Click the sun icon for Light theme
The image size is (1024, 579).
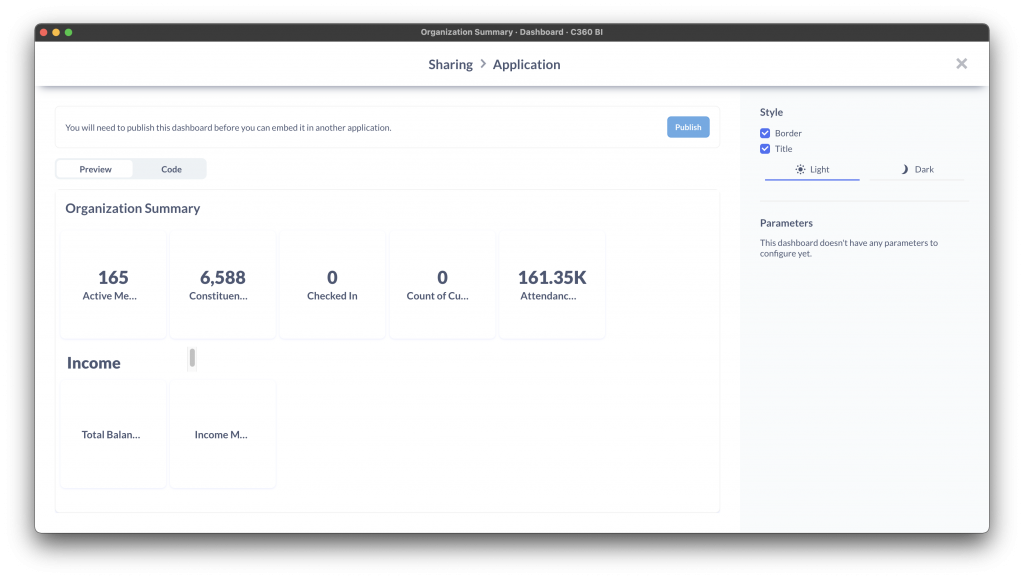point(800,169)
